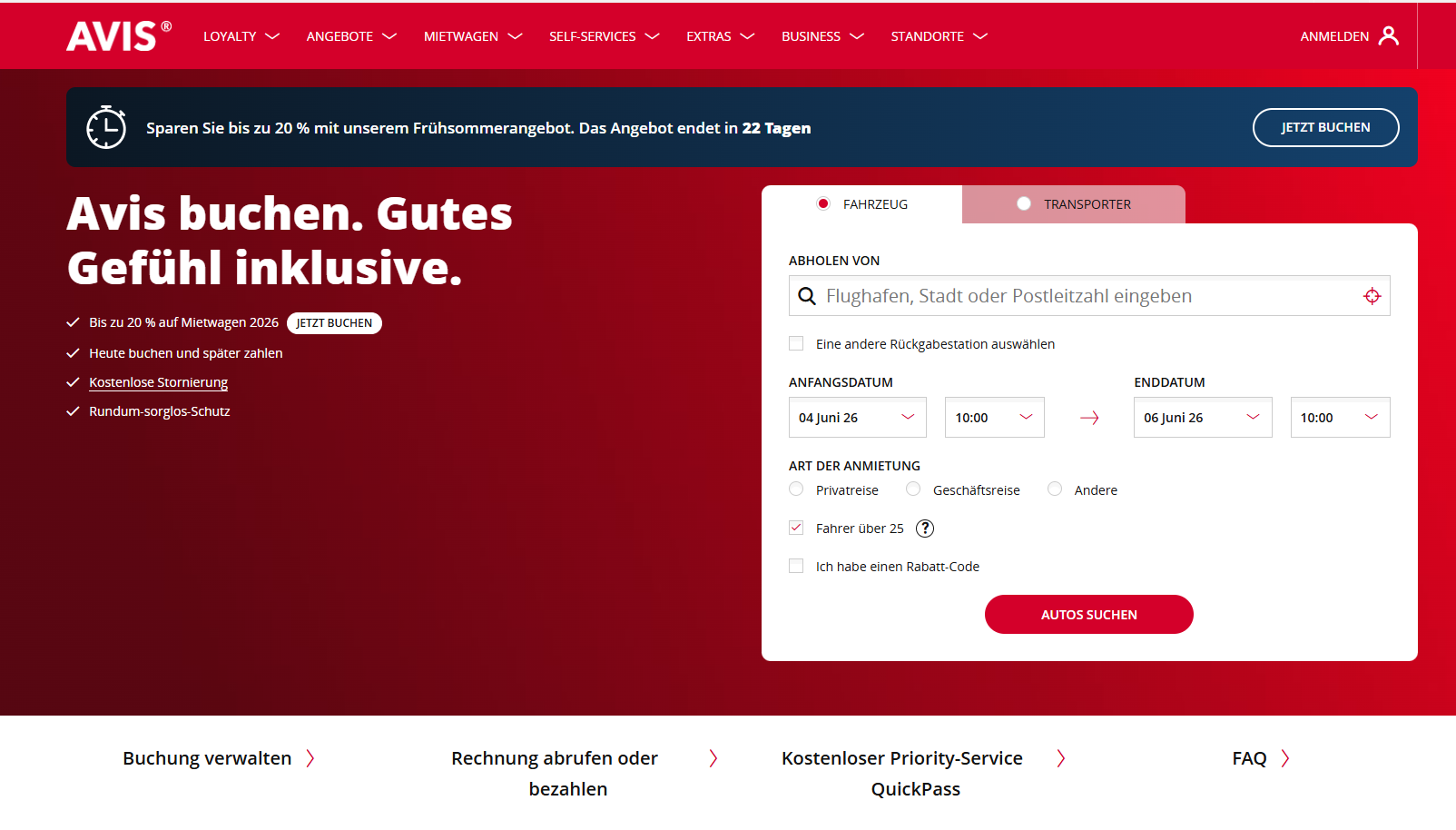Open Buchung verwalten link
The image size is (1456, 830).
(207, 758)
